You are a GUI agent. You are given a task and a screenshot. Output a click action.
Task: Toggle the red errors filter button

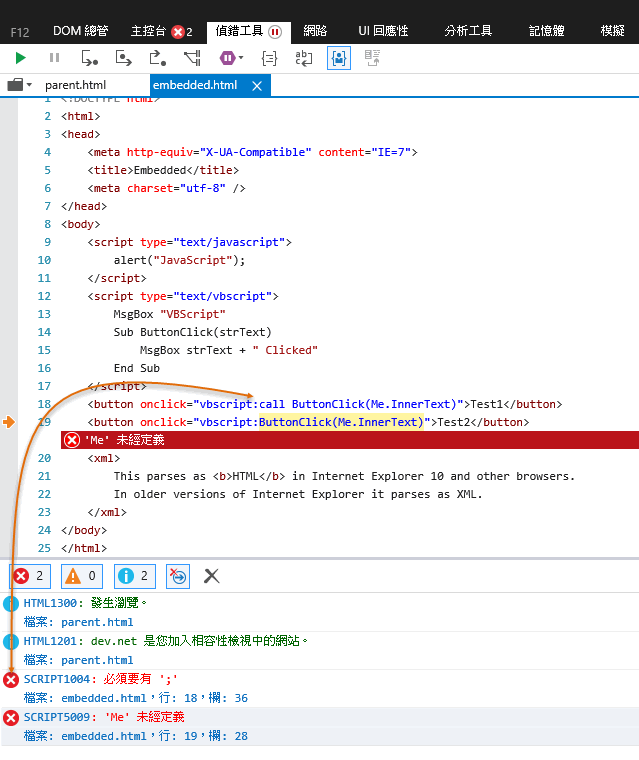pyautogui.click(x=30, y=575)
